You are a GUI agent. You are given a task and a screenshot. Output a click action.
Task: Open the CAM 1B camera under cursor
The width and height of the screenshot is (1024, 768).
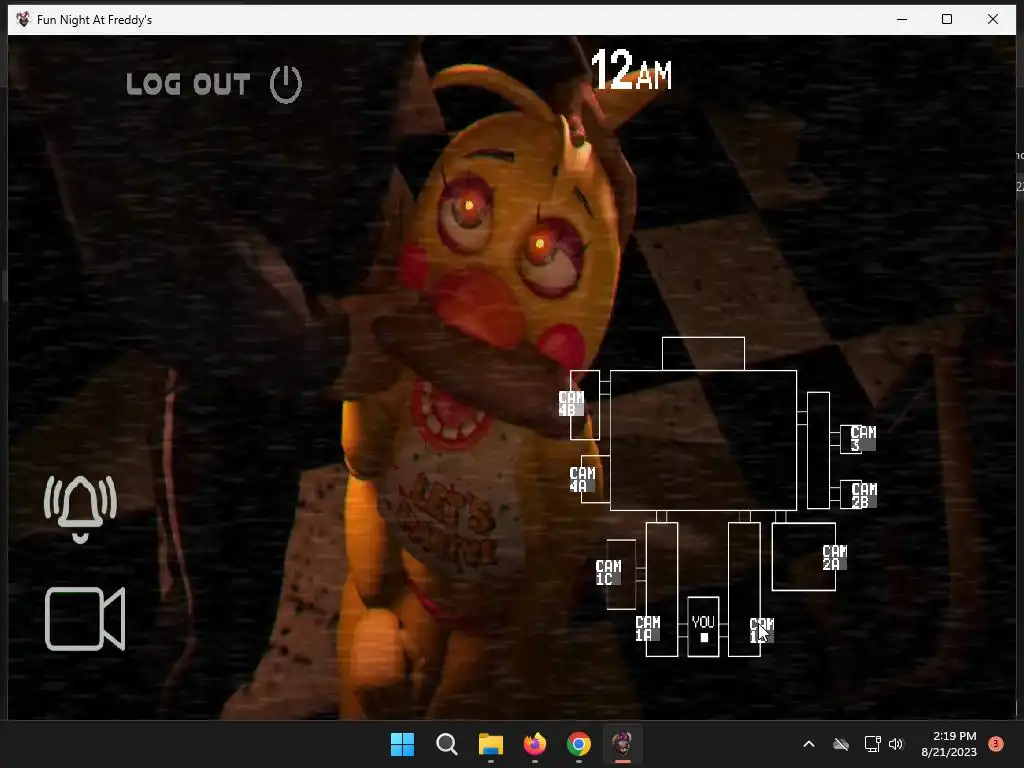(761, 630)
